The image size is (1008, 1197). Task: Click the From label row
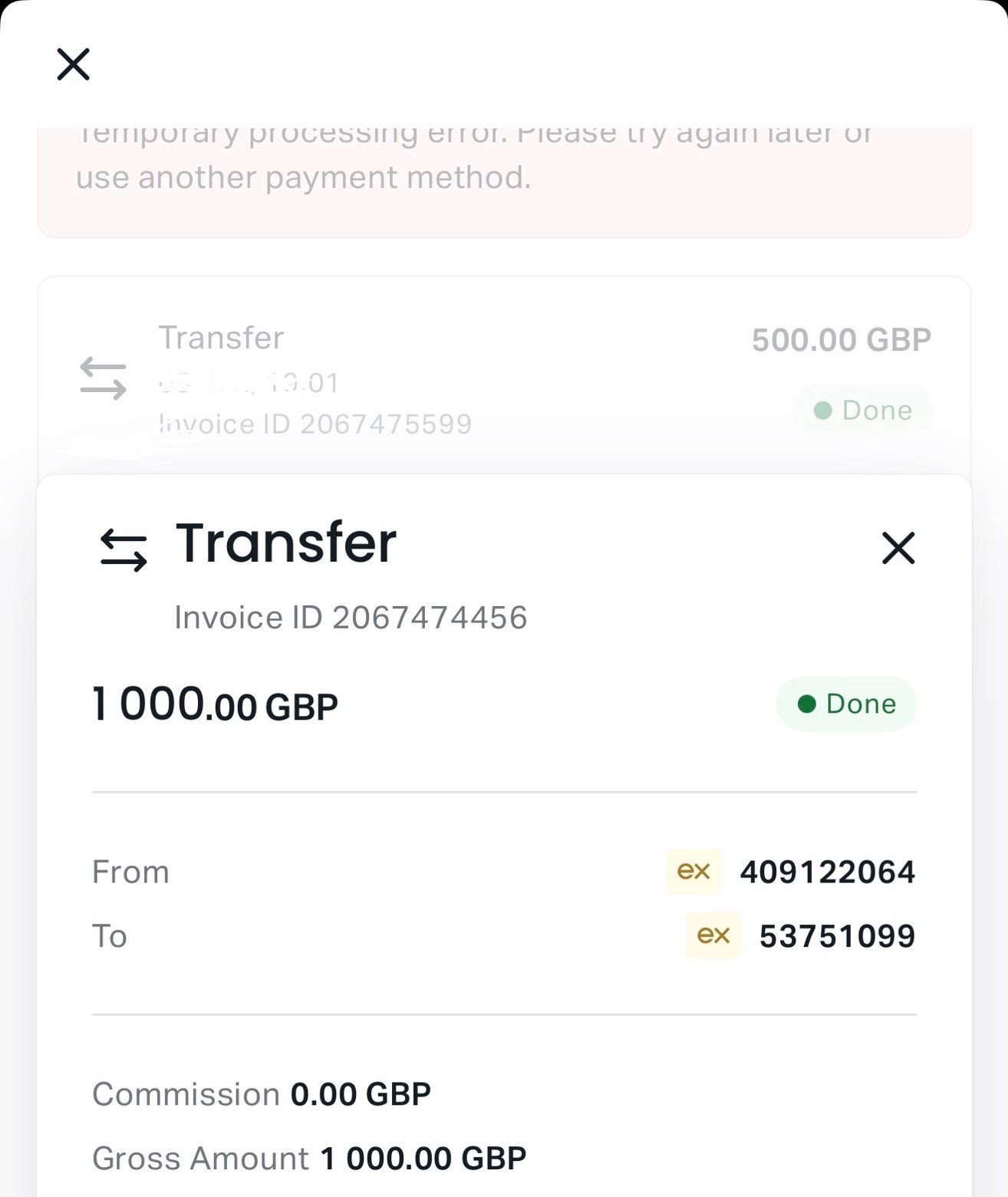[130, 872]
